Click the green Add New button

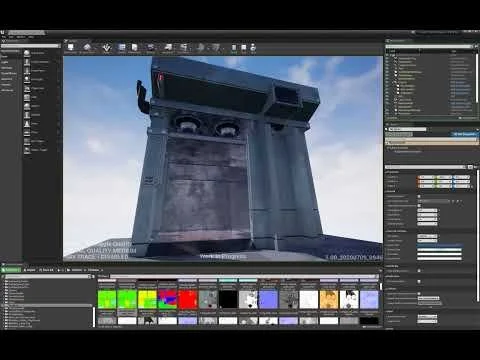[11, 270]
